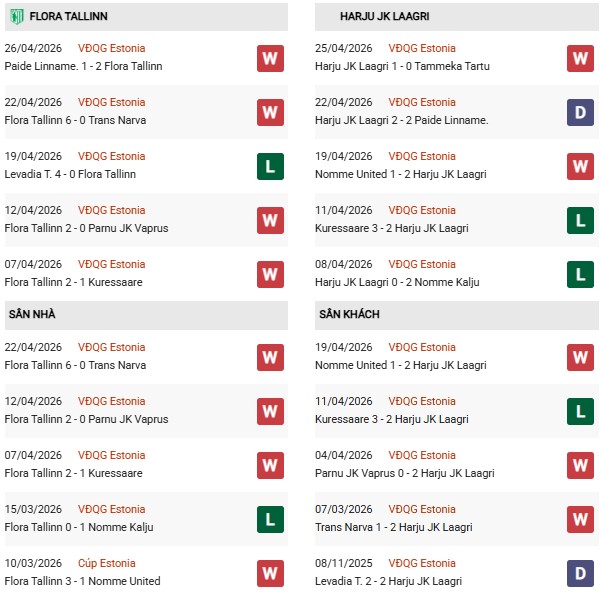Click the Flora Tallinn team logo icon
Image resolution: width=600 pixels, height=595 pixels.
(x=15, y=16)
